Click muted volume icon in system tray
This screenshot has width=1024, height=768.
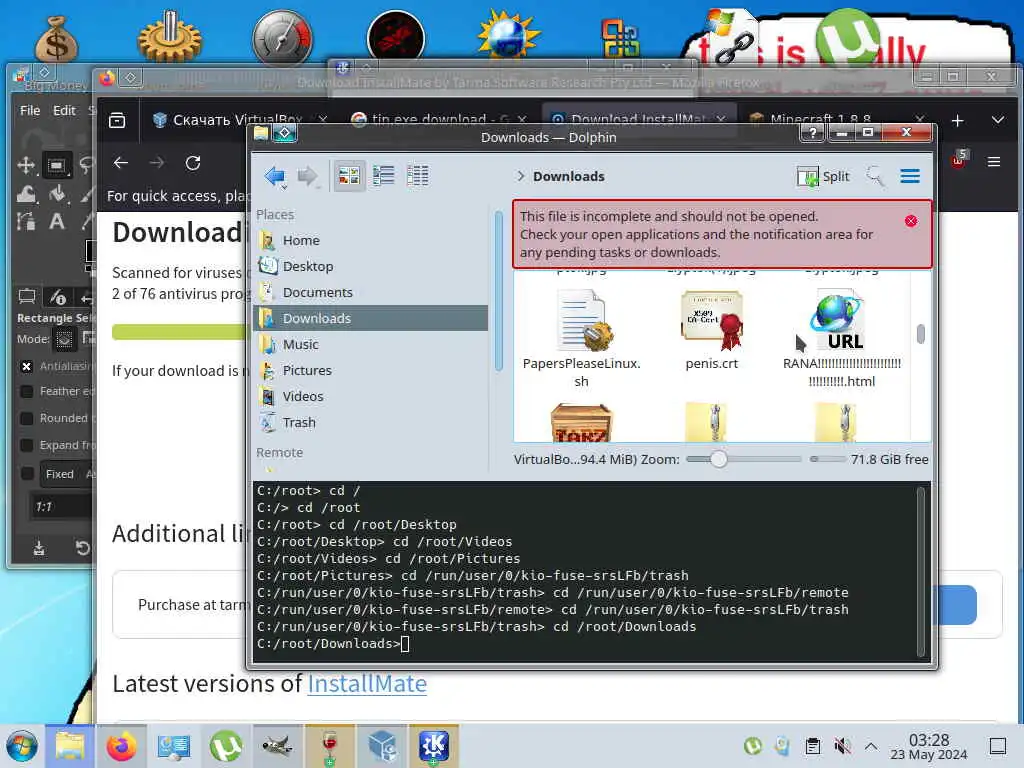click(x=842, y=746)
